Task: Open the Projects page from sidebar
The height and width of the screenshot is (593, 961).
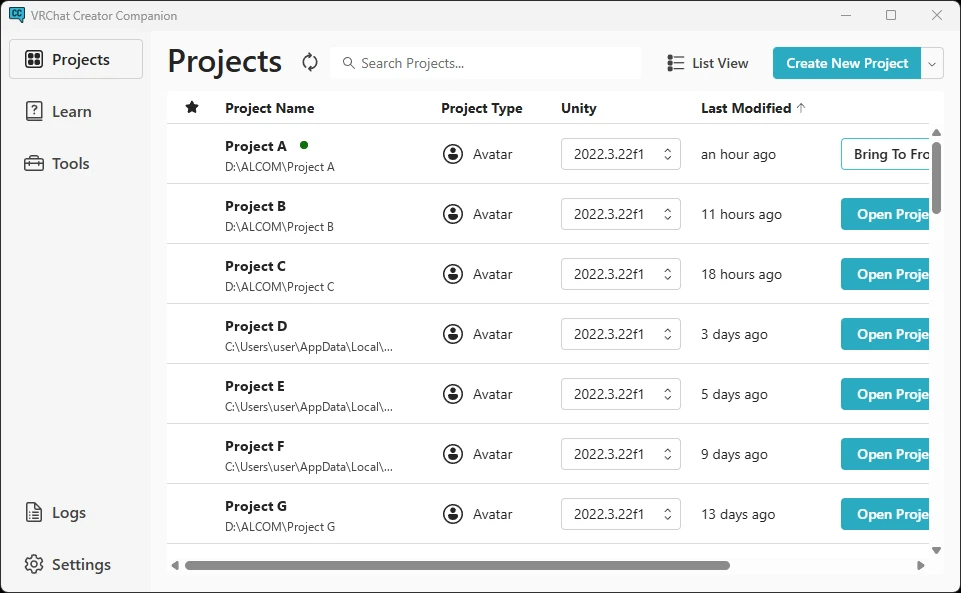Action: pyautogui.click(x=76, y=59)
